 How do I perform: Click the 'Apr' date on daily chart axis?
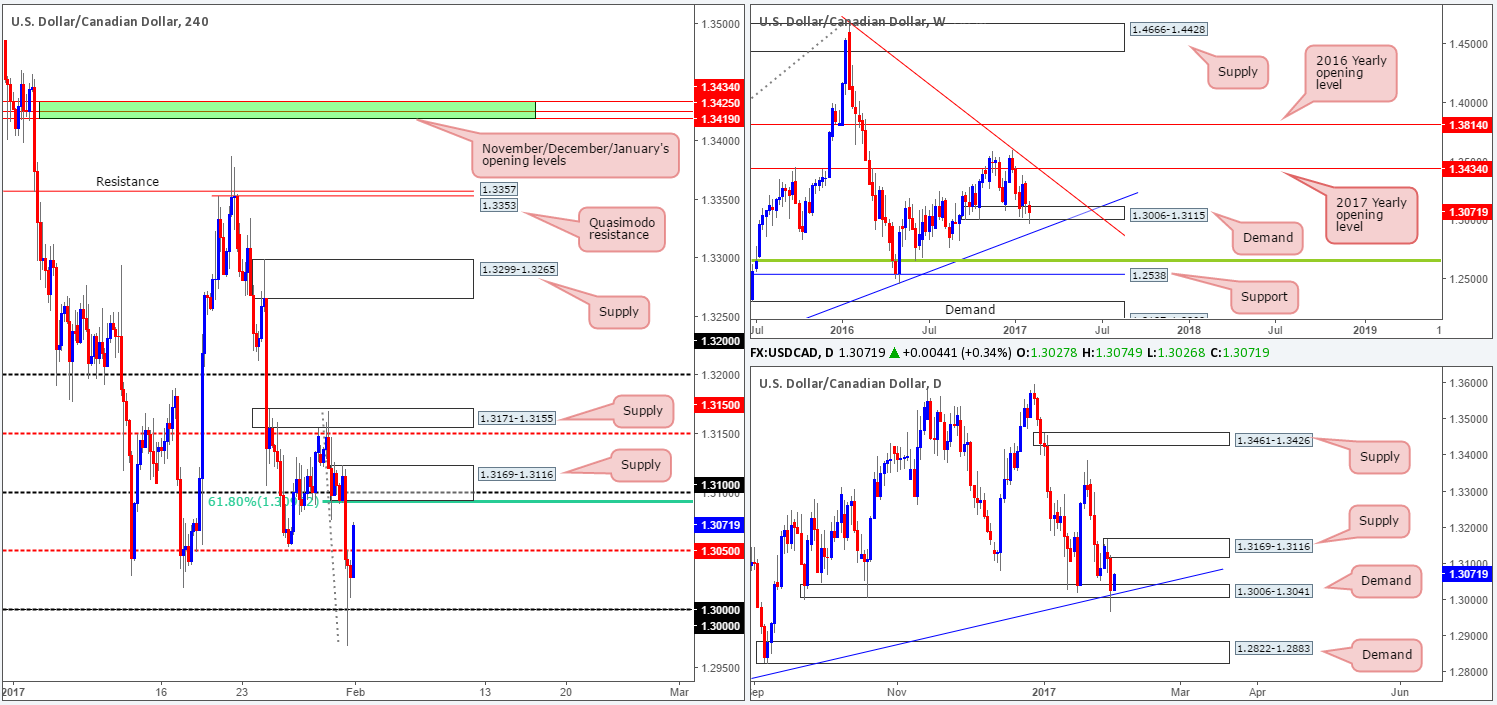coord(1257,692)
